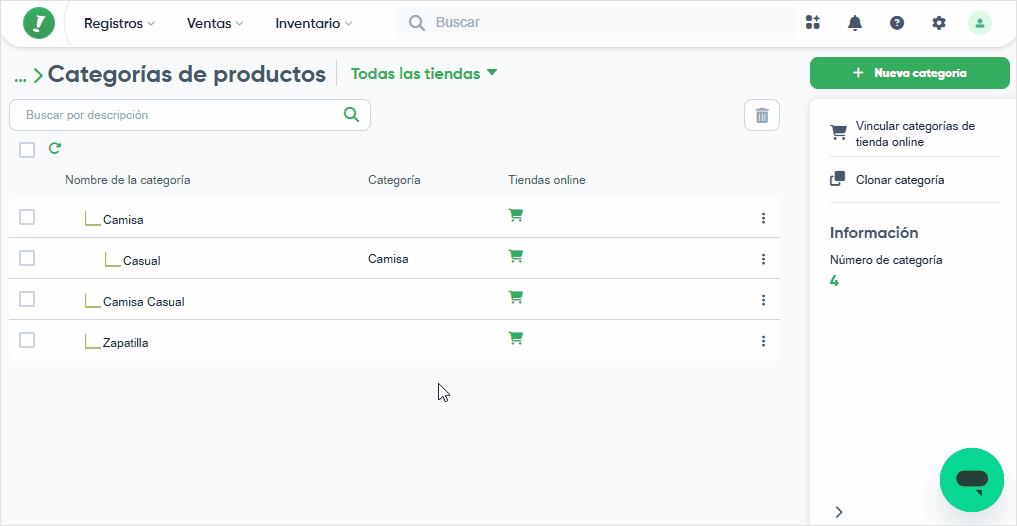Click the online store cart icon for Camisa

(x=516, y=215)
